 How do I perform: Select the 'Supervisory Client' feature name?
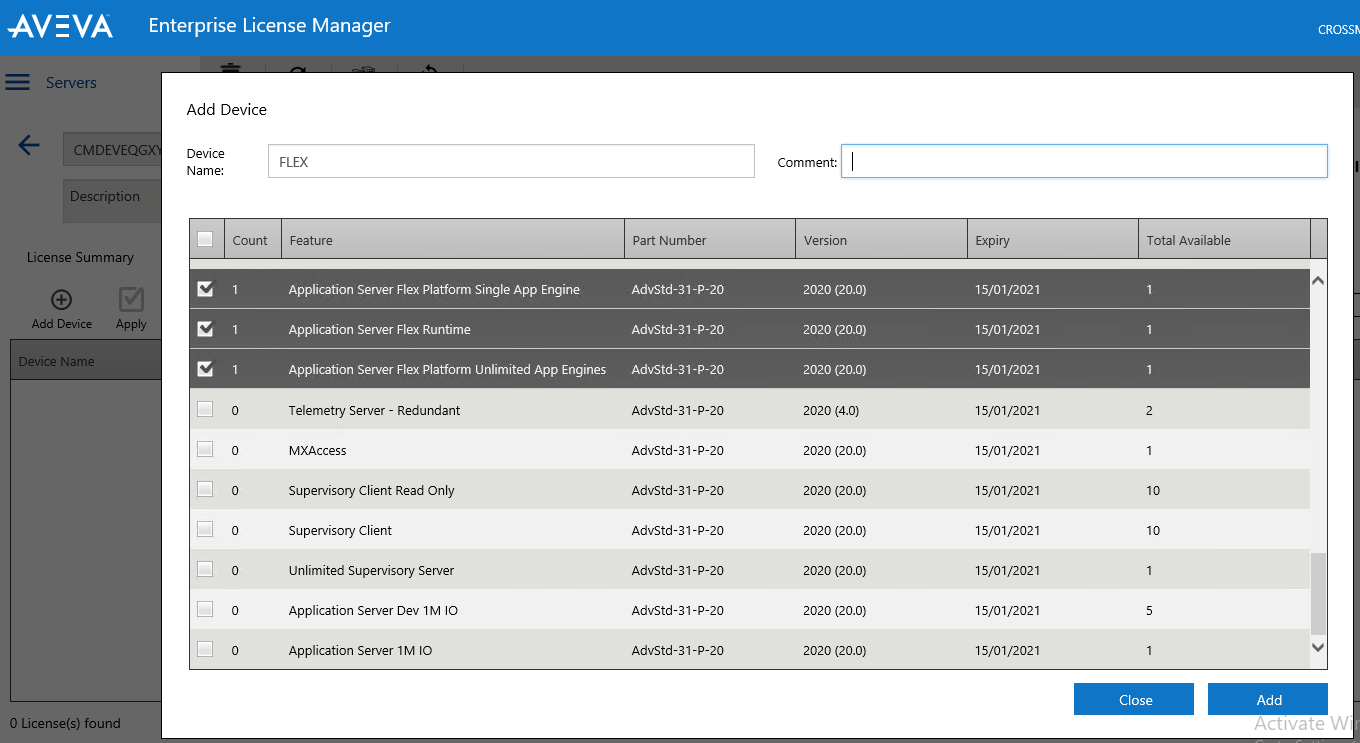(340, 530)
